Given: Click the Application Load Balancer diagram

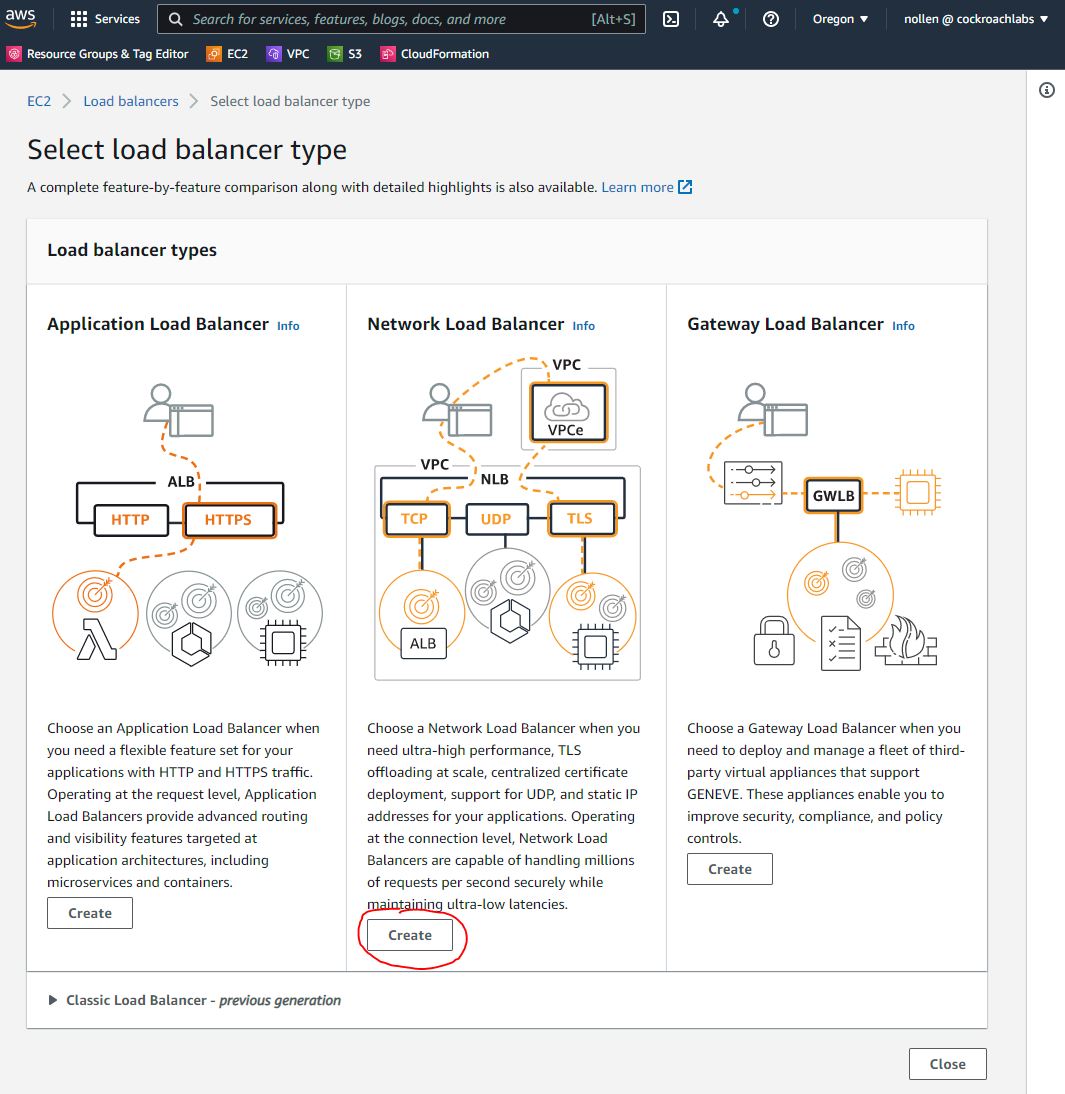Looking at the screenshot, I should 187,525.
